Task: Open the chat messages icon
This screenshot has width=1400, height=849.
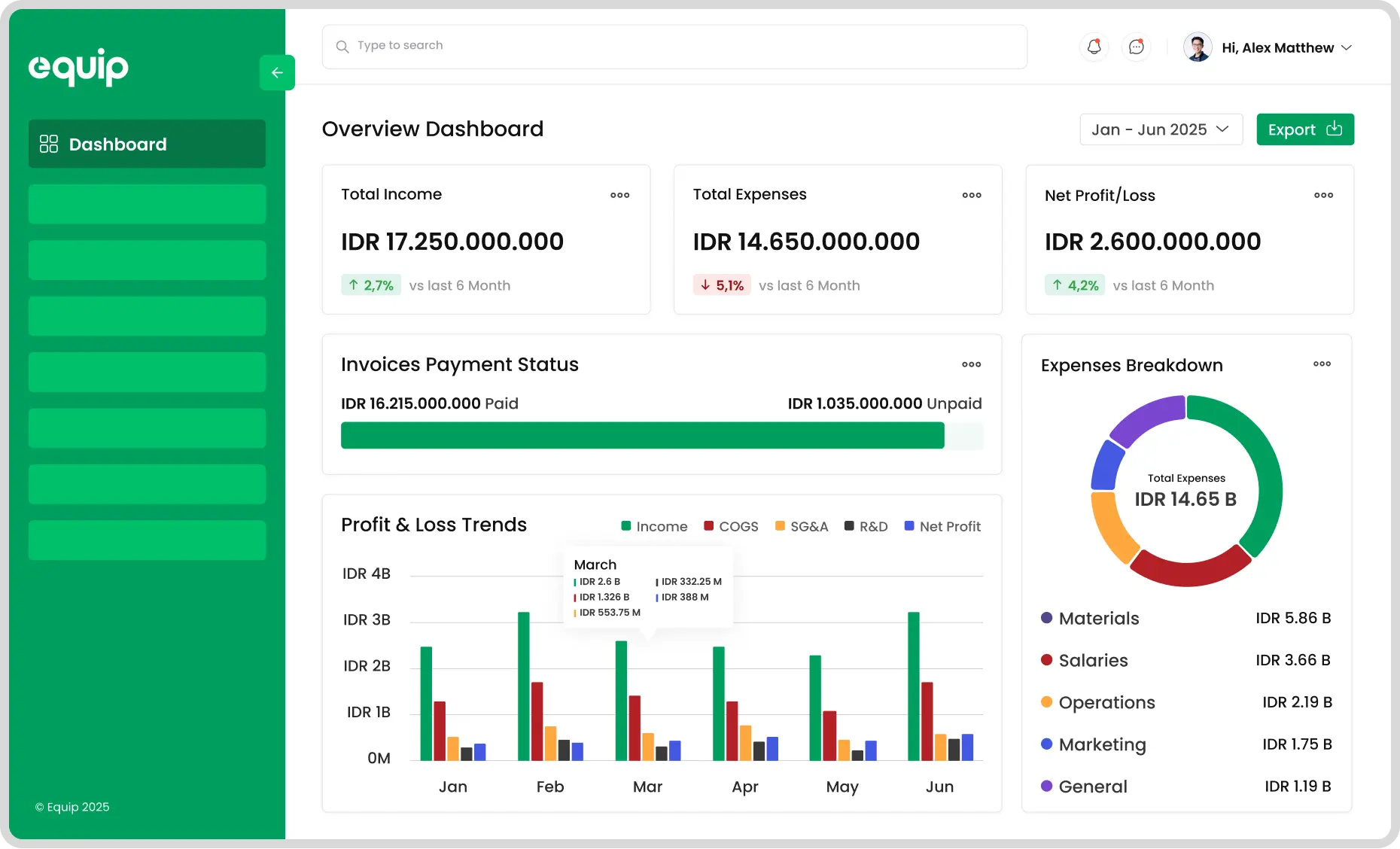Action: [x=1136, y=47]
